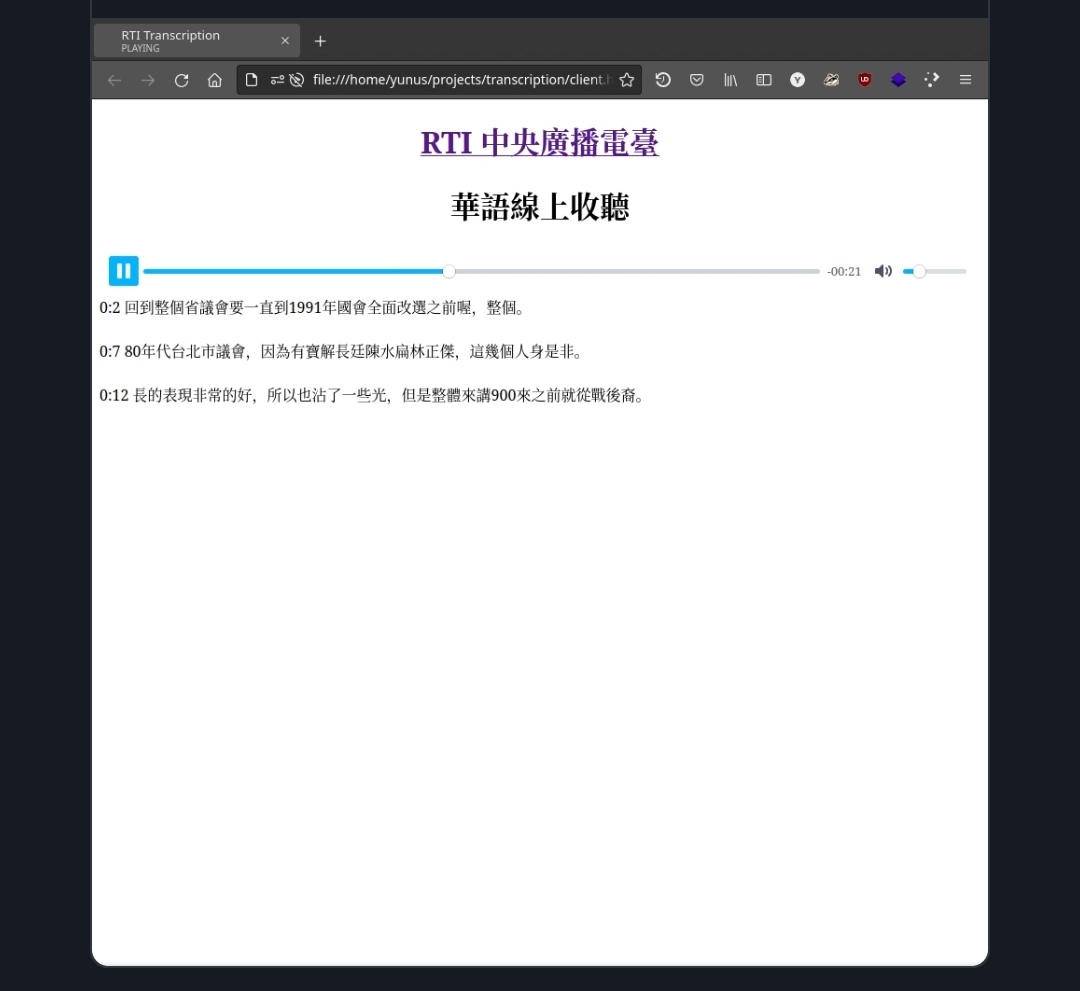Open the Firefox Library icon
The height and width of the screenshot is (991, 1080).
point(730,80)
